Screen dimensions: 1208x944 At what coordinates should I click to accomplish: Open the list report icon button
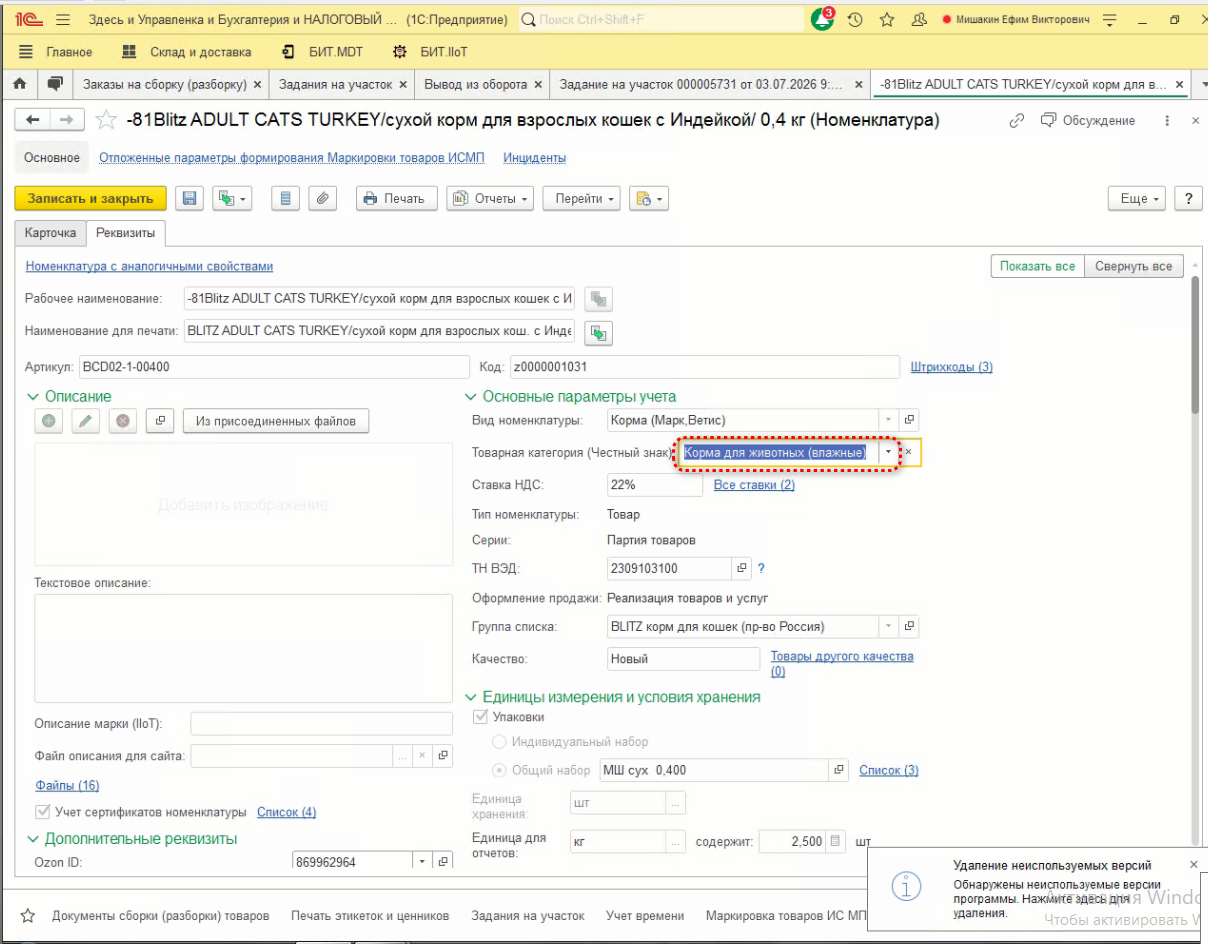tap(286, 198)
